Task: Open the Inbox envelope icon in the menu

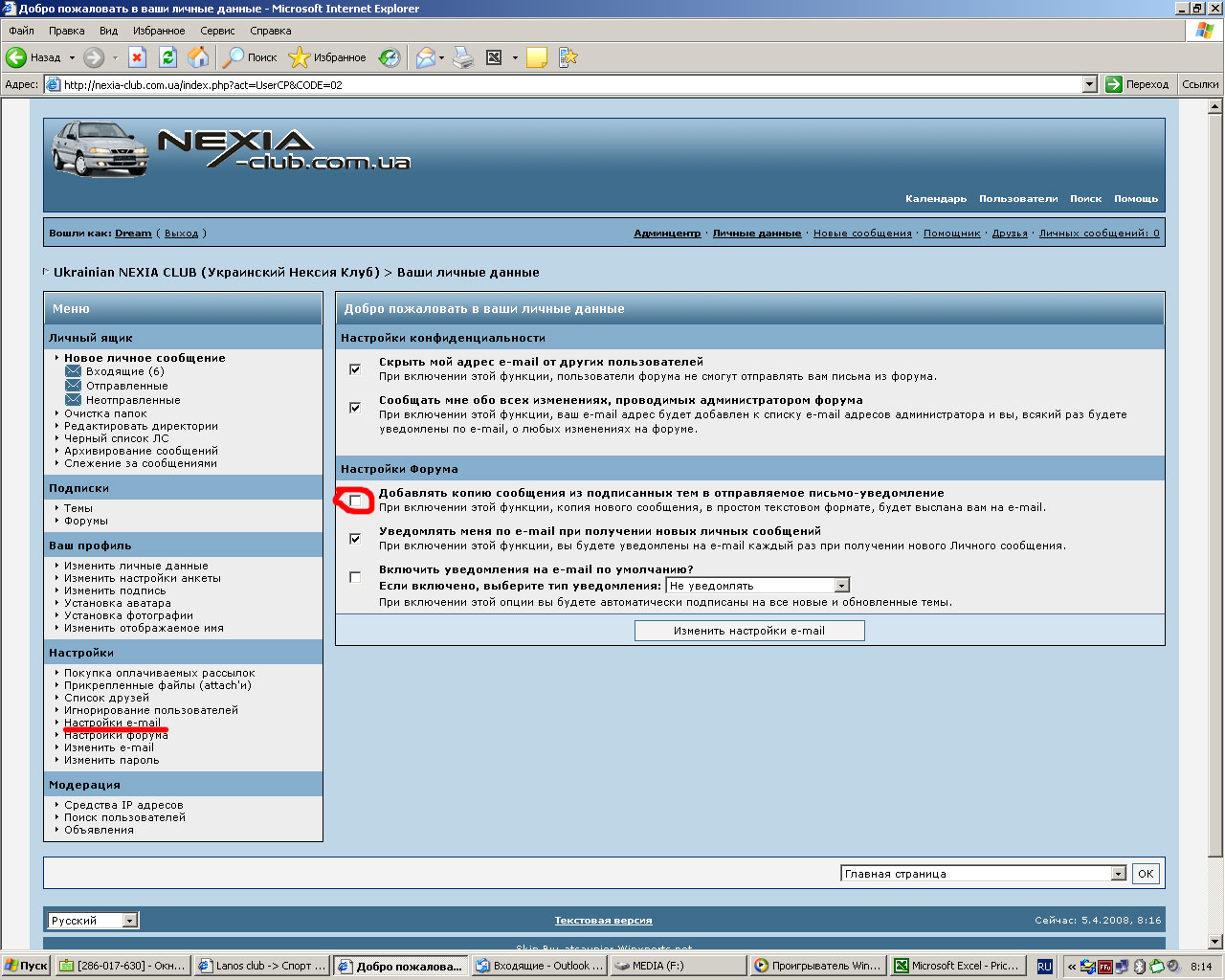Action: [73, 371]
